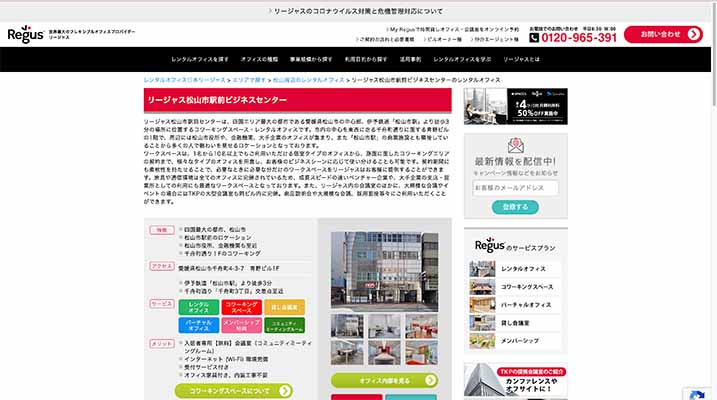This screenshot has width=717, height=400.
Task: Focus the お客様のメールアドレス email field
Action: click(x=516, y=188)
